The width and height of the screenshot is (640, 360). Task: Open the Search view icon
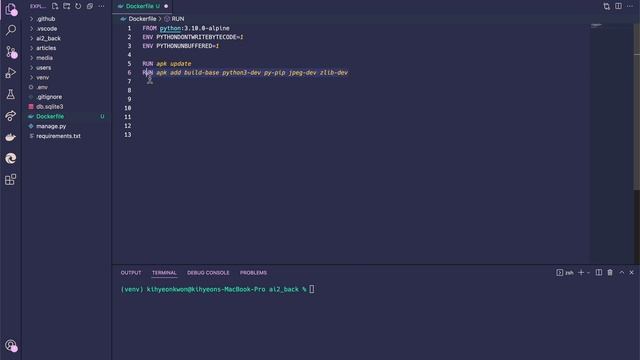11,30
